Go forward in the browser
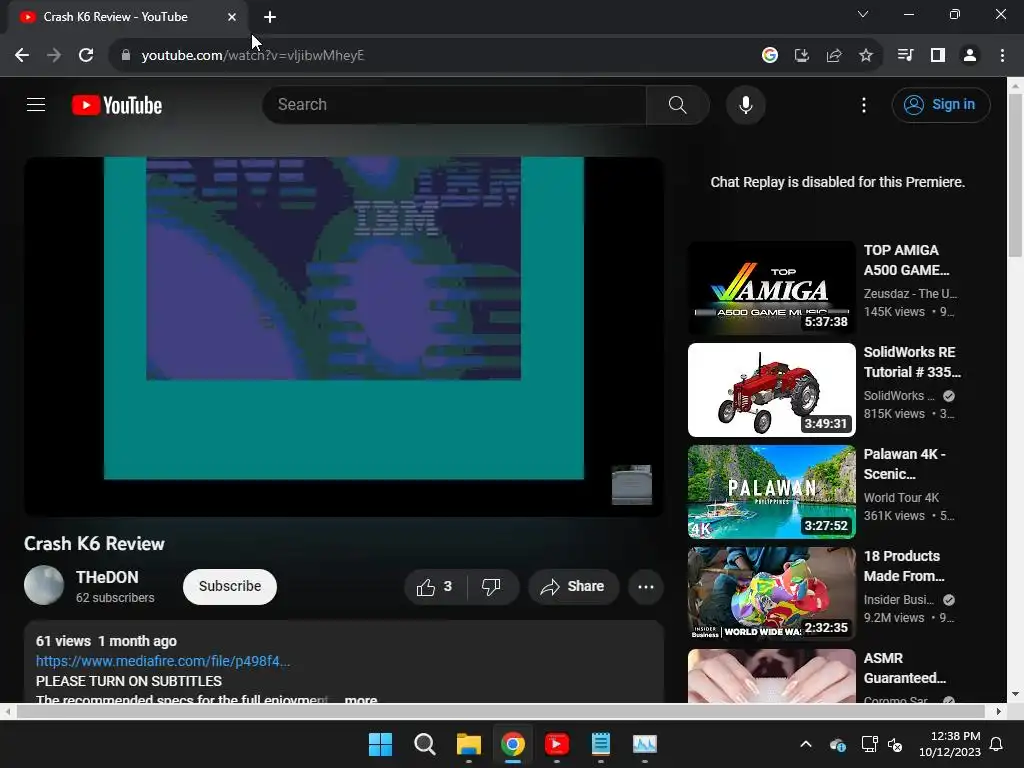 (54, 56)
